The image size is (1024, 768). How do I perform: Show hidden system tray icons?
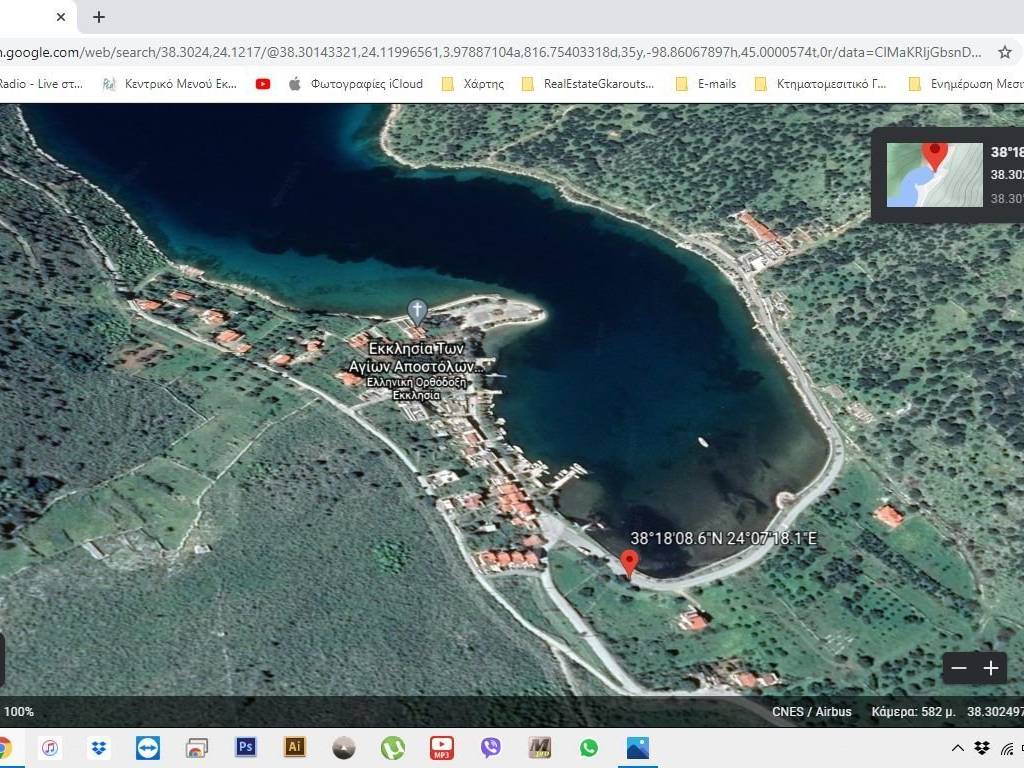957,748
